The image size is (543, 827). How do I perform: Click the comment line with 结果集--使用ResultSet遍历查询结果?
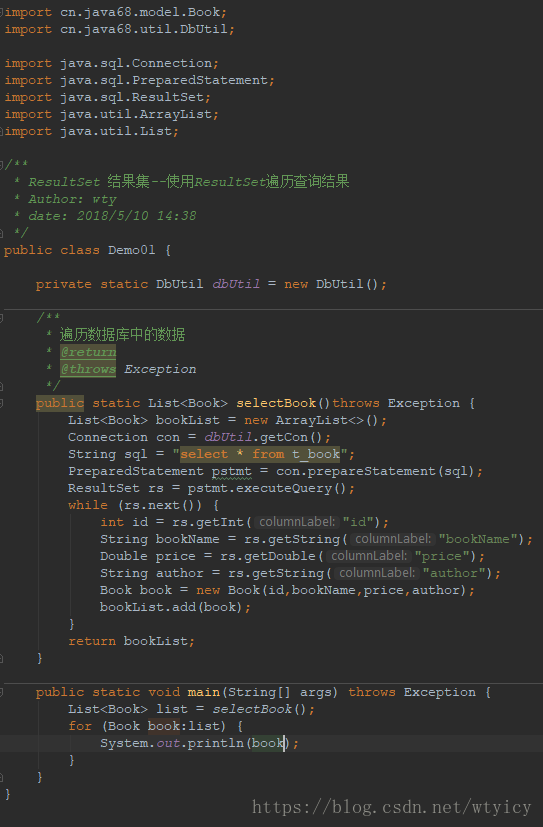182,181
